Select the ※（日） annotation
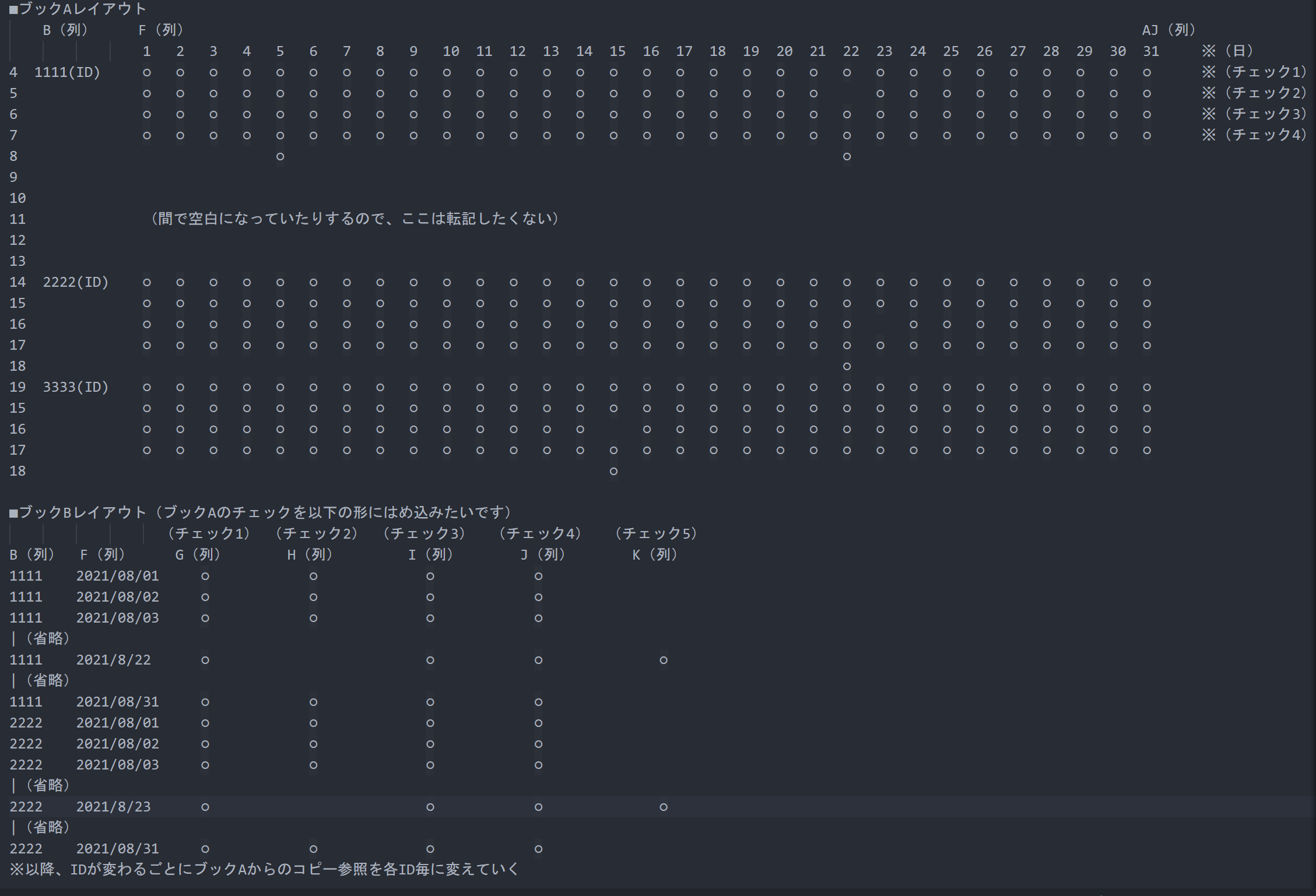 pos(1227,51)
